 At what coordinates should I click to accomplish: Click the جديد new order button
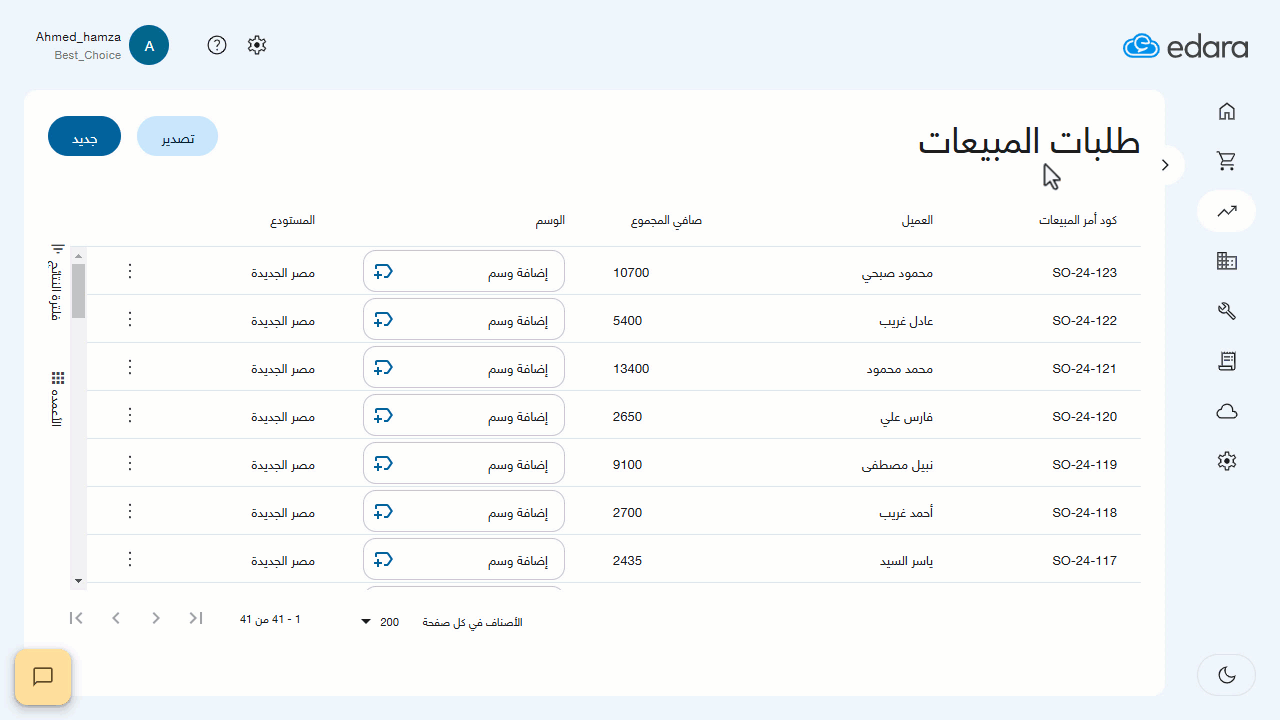point(84,137)
